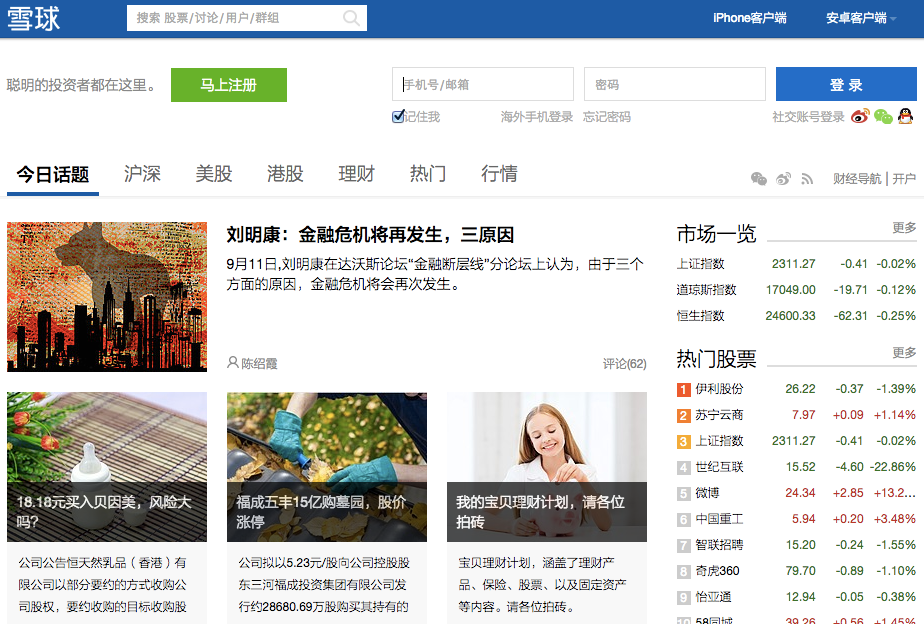Open the 怡亚通 stock

(x=713, y=597)
